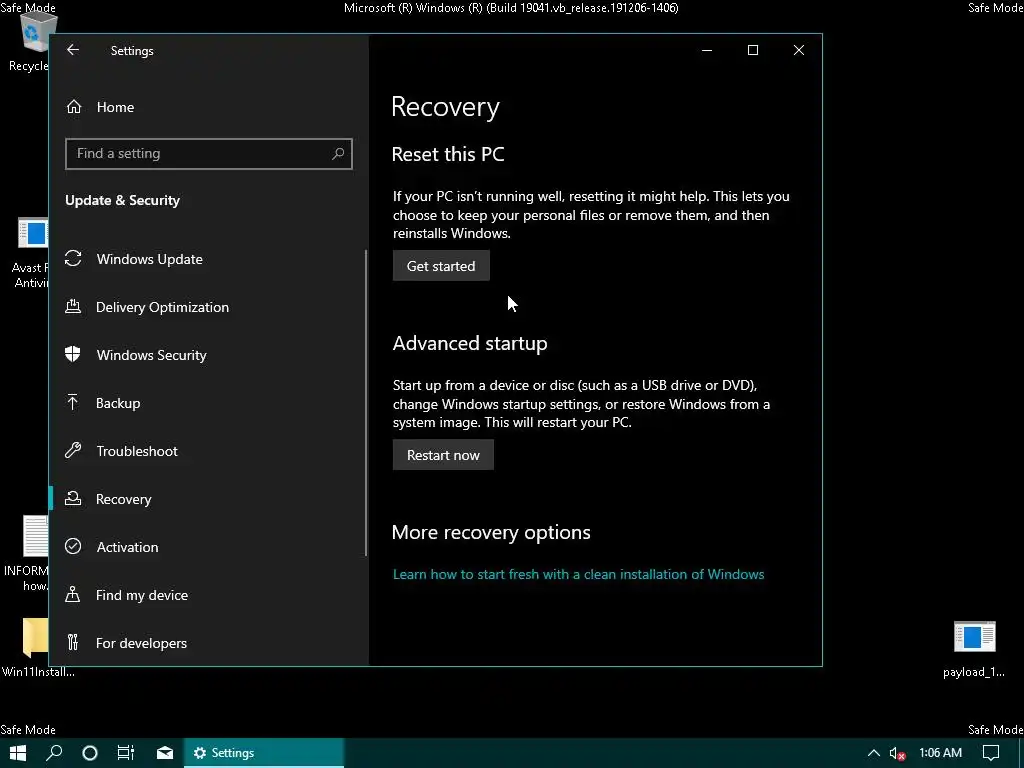Open the Action Center notifications icon
The image size is (1024, 768).
991,753
